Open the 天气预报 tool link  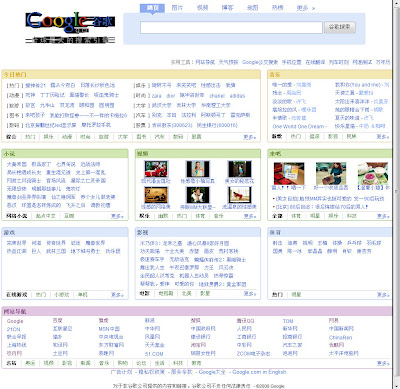(x=228, y=62)
